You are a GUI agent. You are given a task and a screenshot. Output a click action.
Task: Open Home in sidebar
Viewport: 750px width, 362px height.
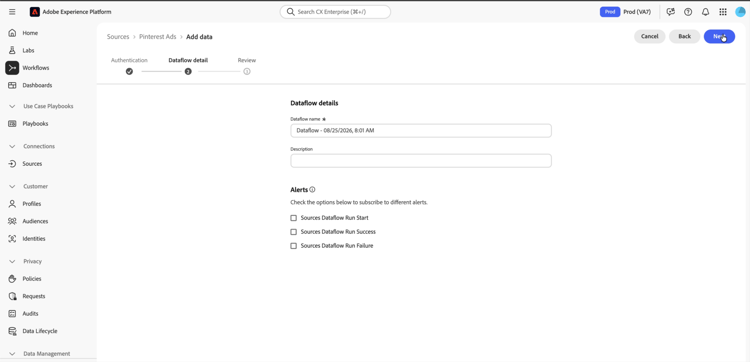click(x=30, y=33)
